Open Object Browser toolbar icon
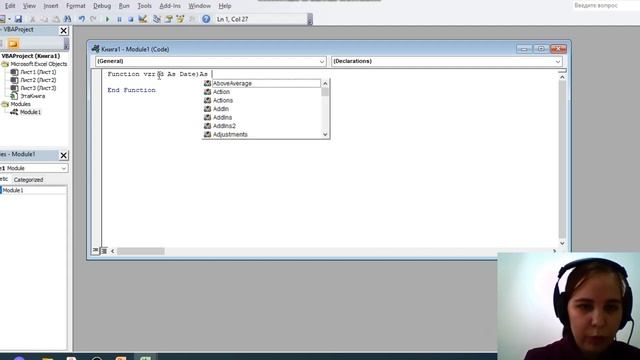 coord(180,19)
